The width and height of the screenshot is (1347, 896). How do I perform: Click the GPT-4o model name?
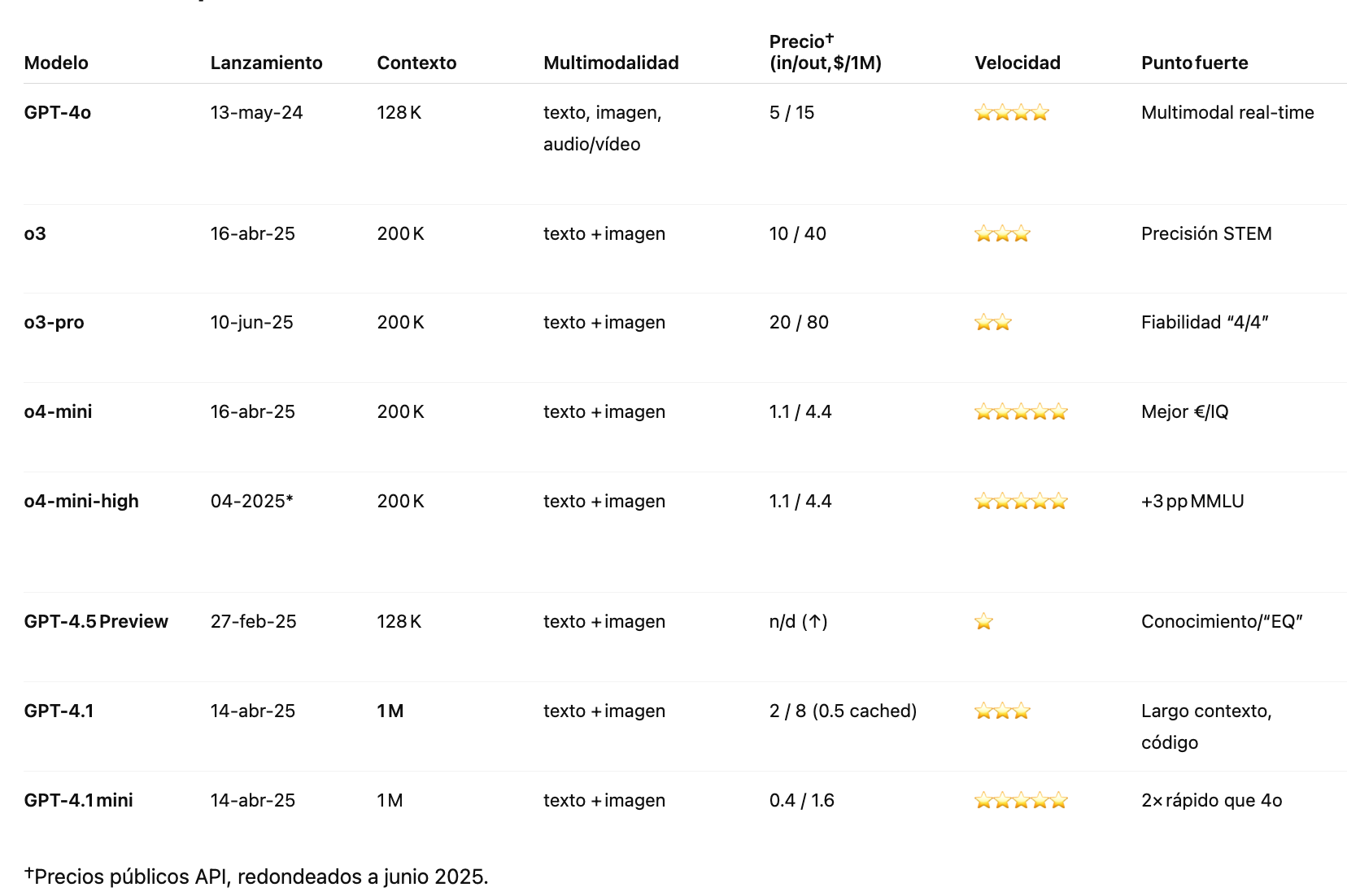(x=58, y=113)
